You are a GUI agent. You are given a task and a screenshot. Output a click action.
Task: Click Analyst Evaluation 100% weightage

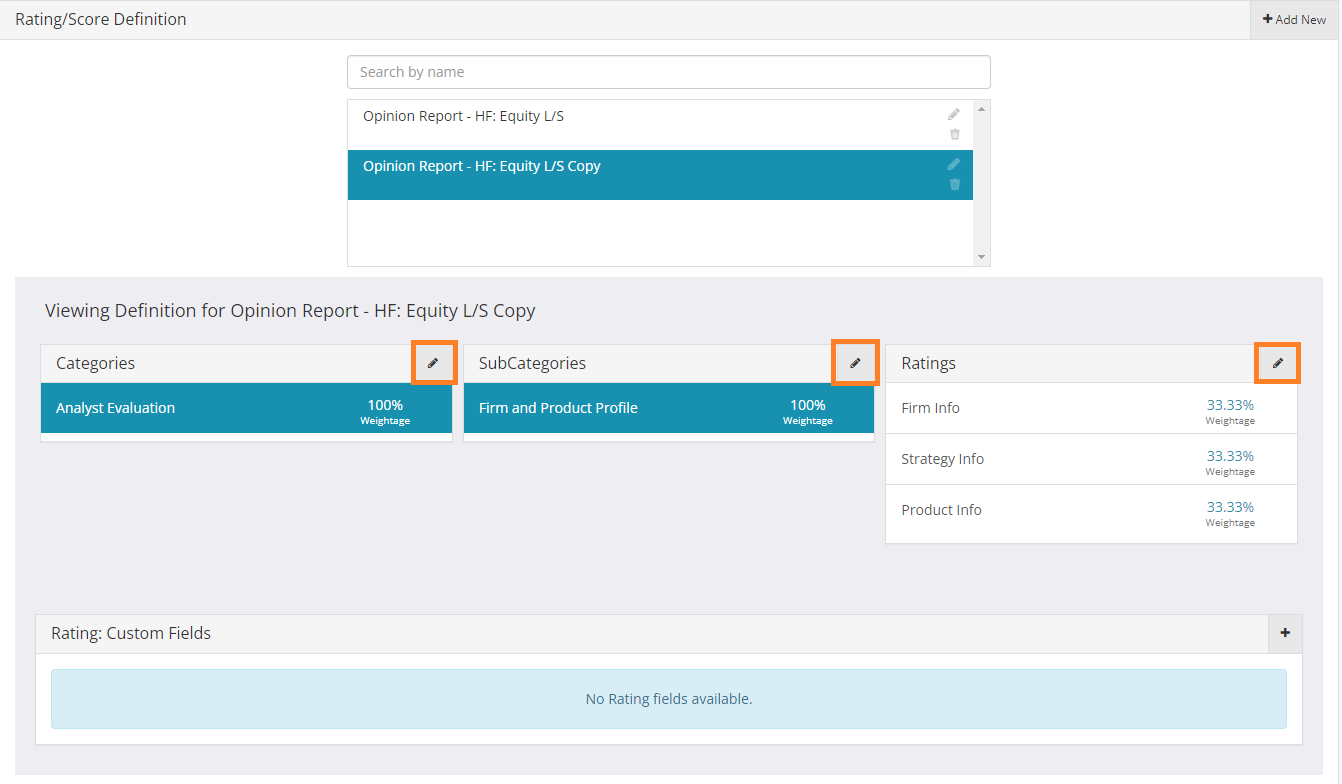coord(385,405)
